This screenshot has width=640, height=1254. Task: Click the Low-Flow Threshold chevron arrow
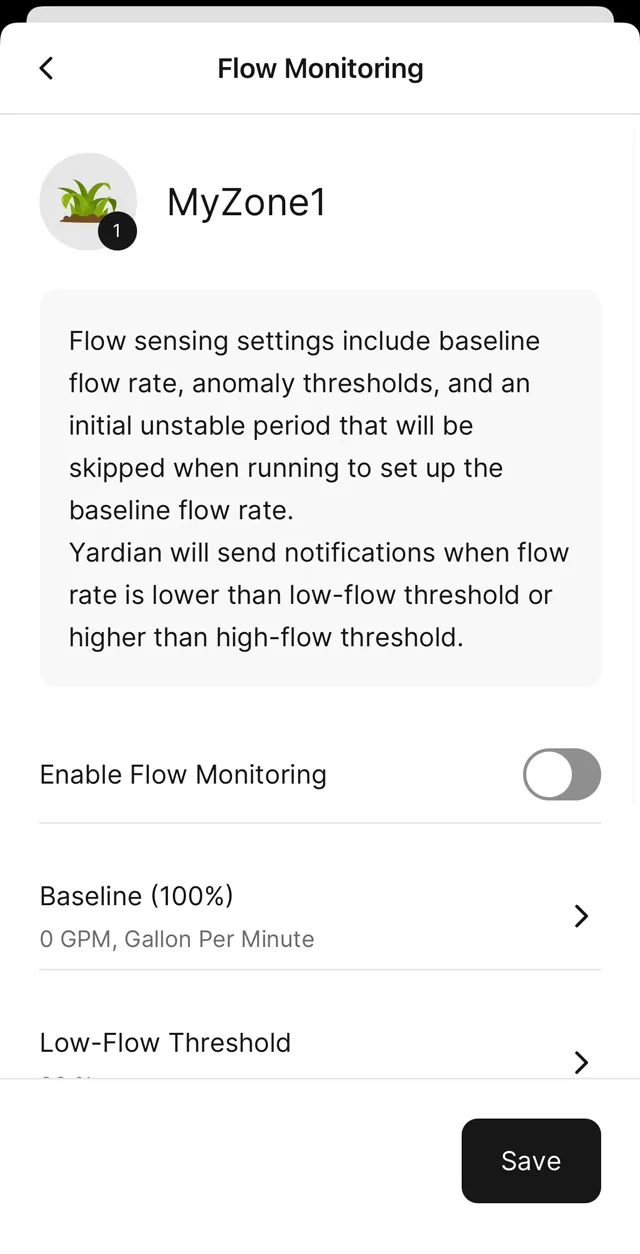tap(581, 1061)
